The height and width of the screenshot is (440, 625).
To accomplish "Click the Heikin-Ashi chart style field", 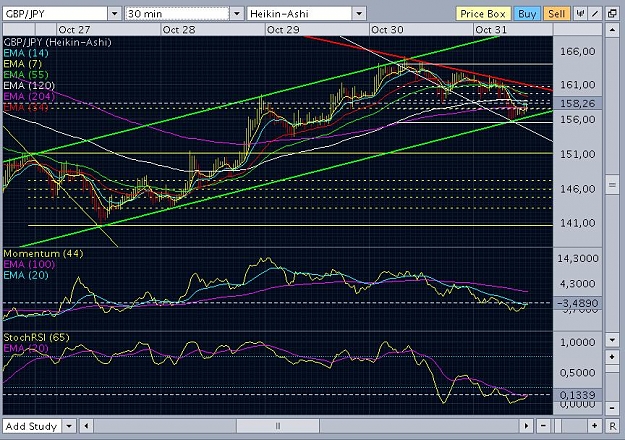I will click(300, 14).
